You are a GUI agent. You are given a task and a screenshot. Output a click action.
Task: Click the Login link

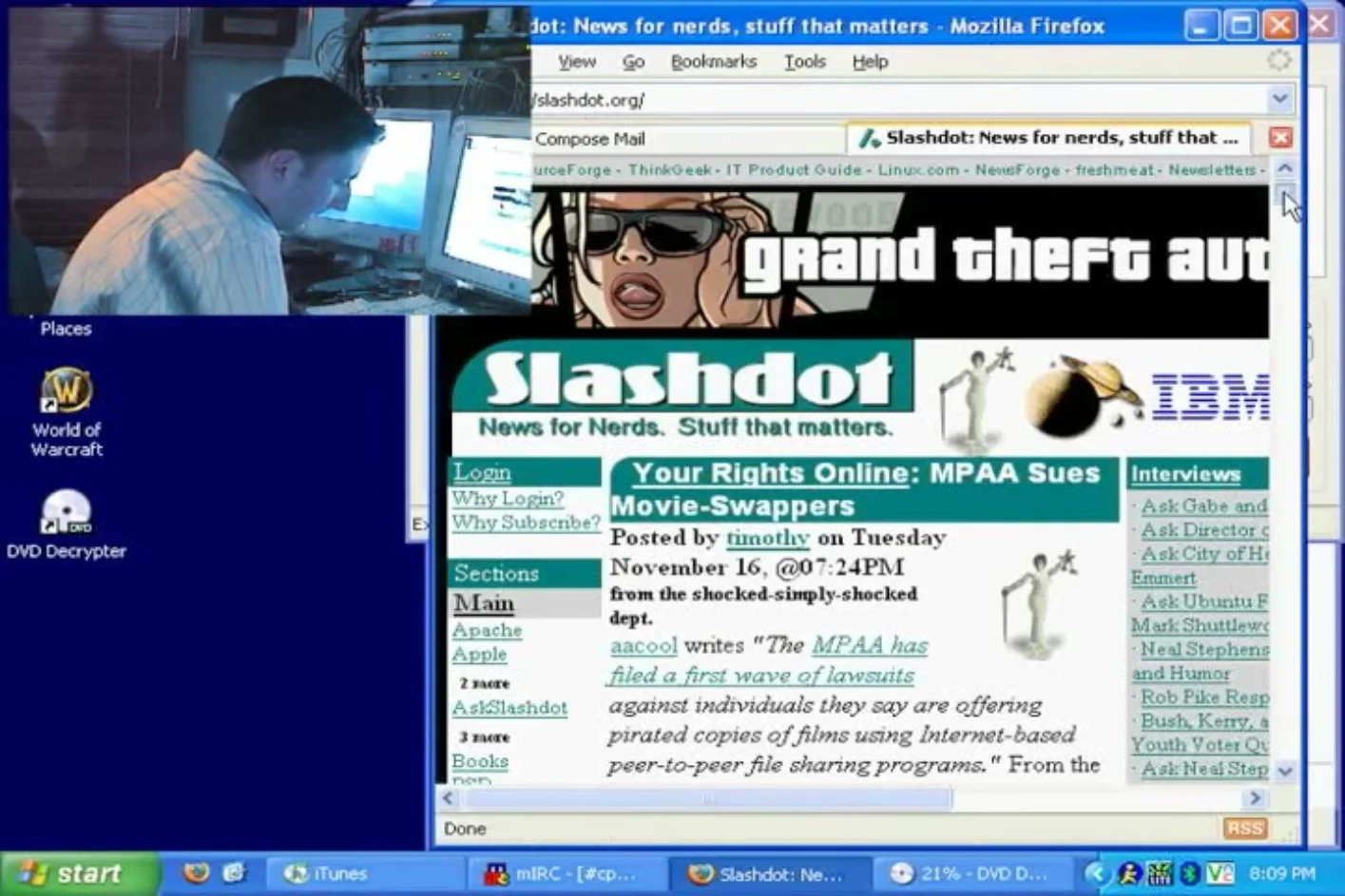click(x=482, y=472)
